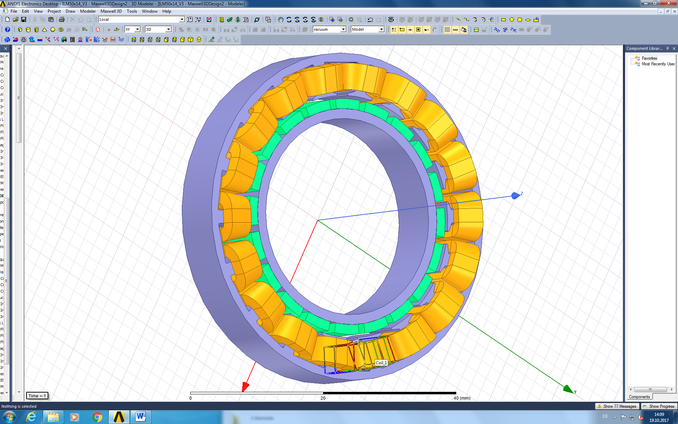Click the Show 77 Messages button
The width and height of the screenshot is (678, 424).
617,406
